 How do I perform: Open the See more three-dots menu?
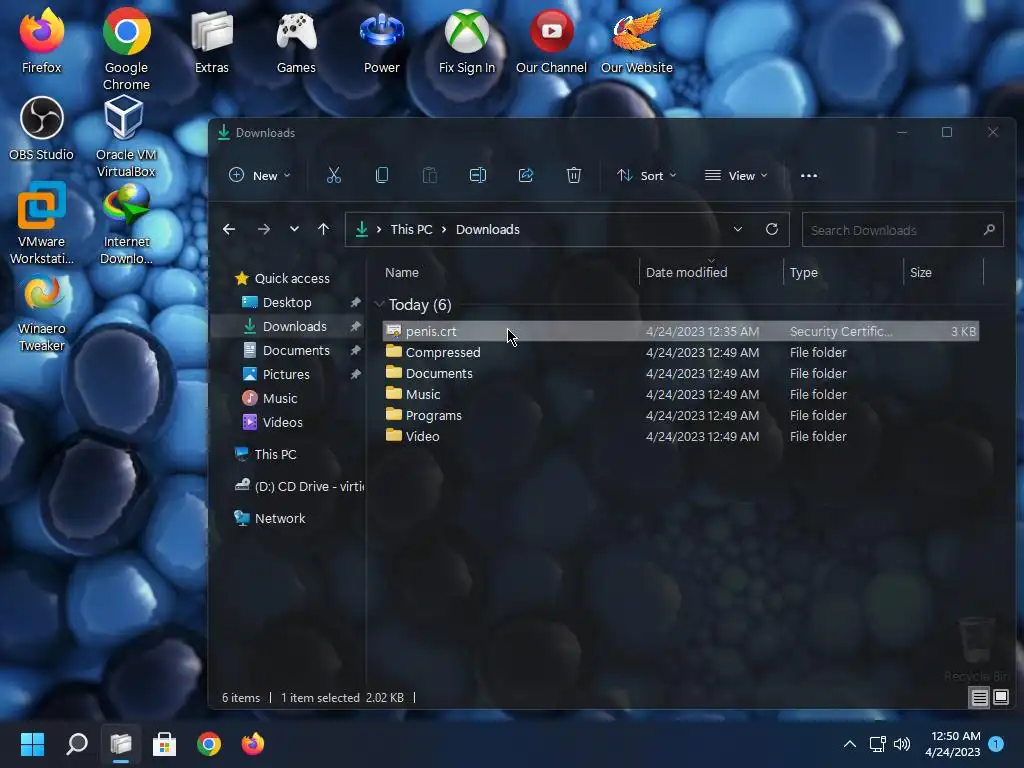click(x=808, y=176)
